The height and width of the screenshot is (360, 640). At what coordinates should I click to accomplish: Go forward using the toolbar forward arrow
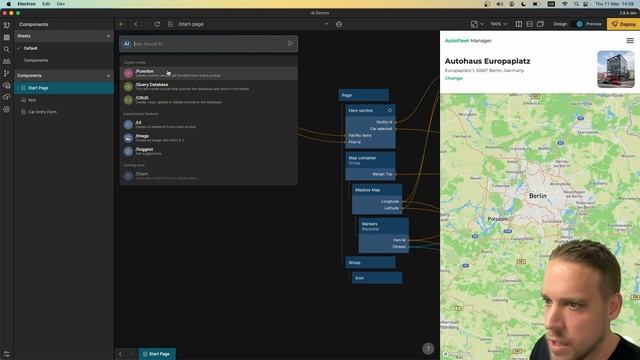pos(147,24)
